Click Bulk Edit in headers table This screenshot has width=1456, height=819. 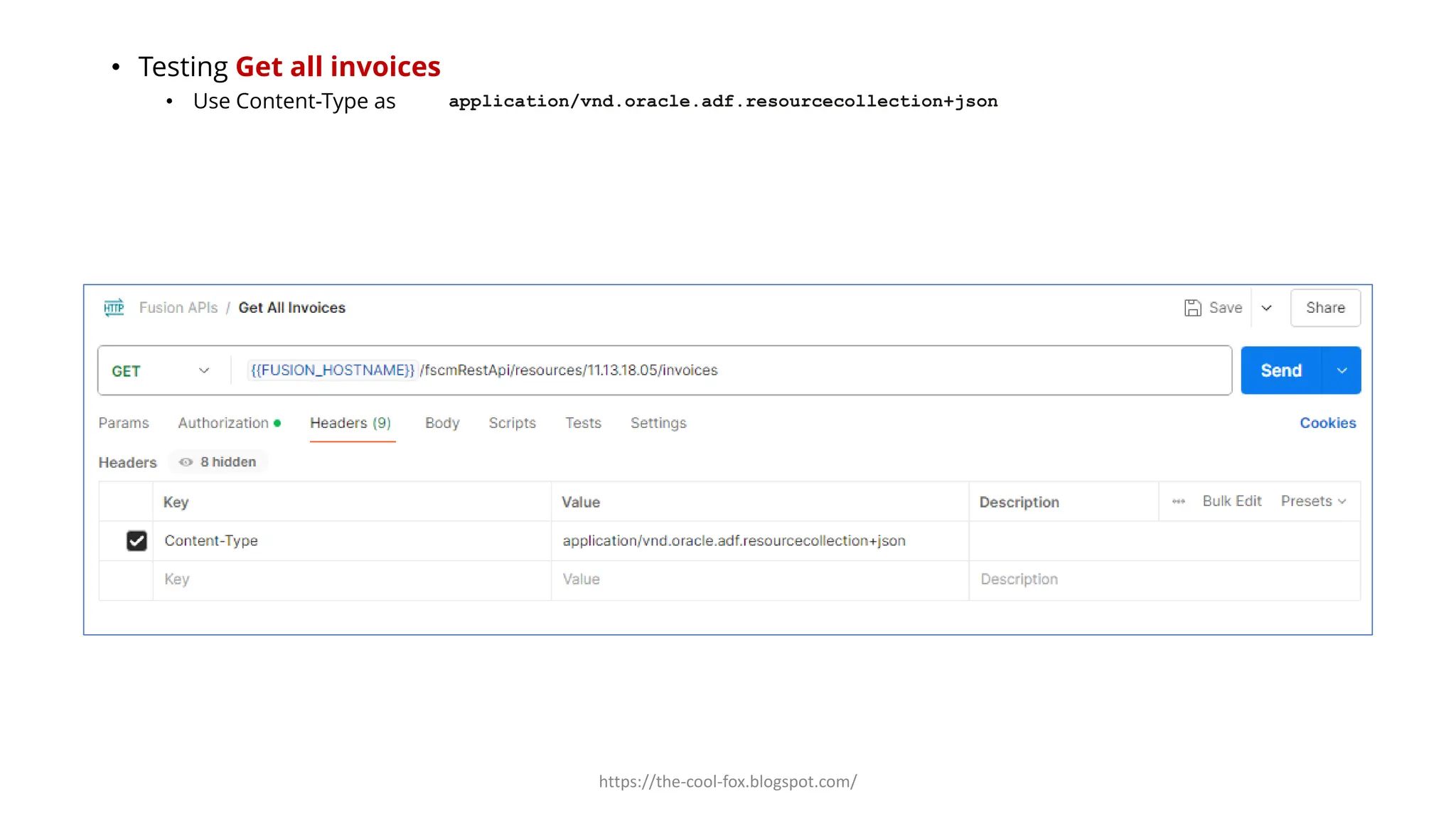click(x=1231, y=501)
